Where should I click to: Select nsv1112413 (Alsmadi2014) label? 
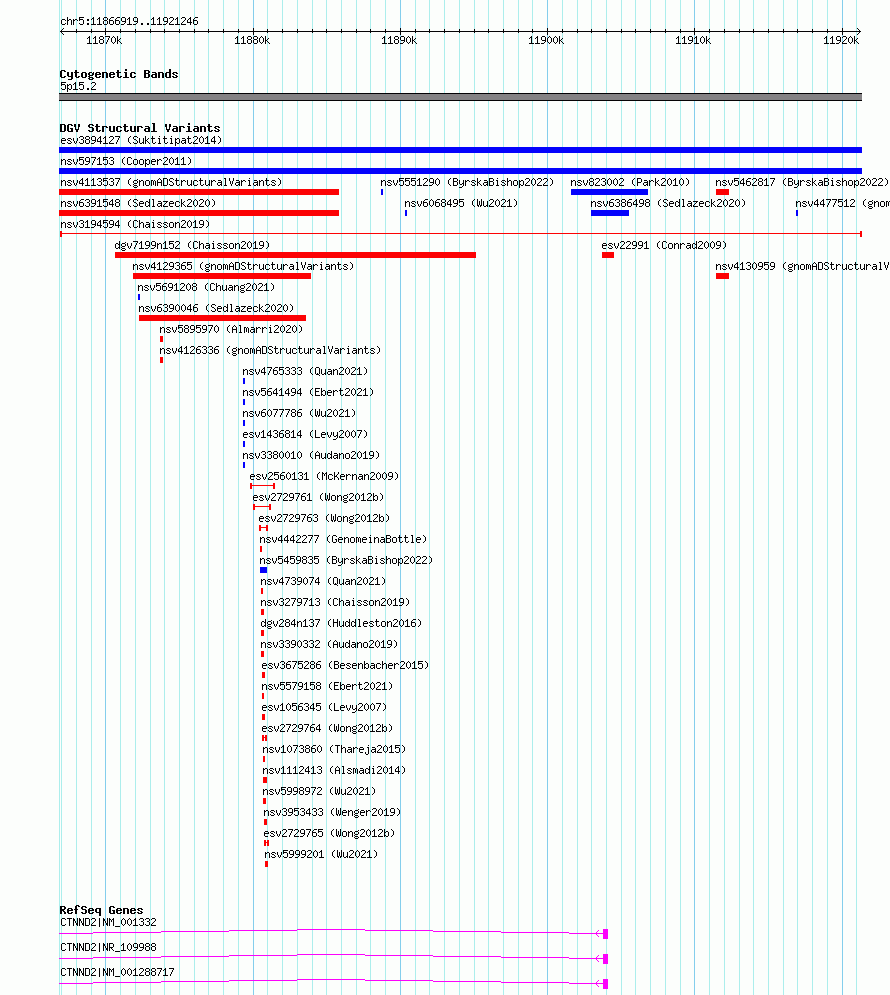tap(334, 770)
